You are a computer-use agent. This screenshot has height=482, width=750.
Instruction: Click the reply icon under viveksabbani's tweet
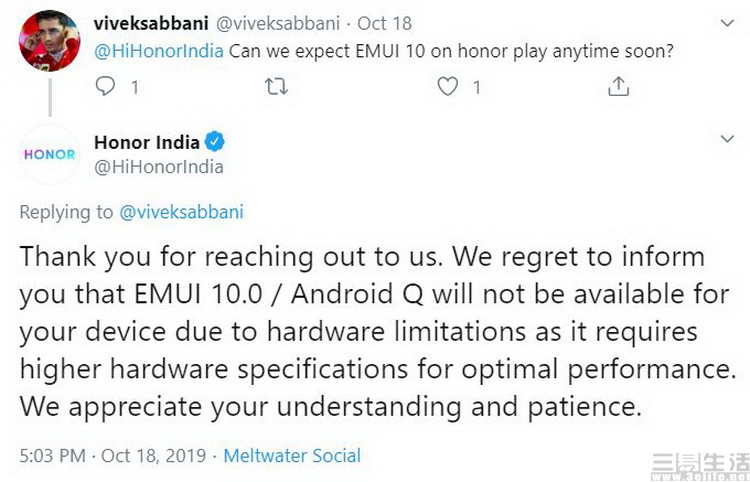click(x=105, y=87)
